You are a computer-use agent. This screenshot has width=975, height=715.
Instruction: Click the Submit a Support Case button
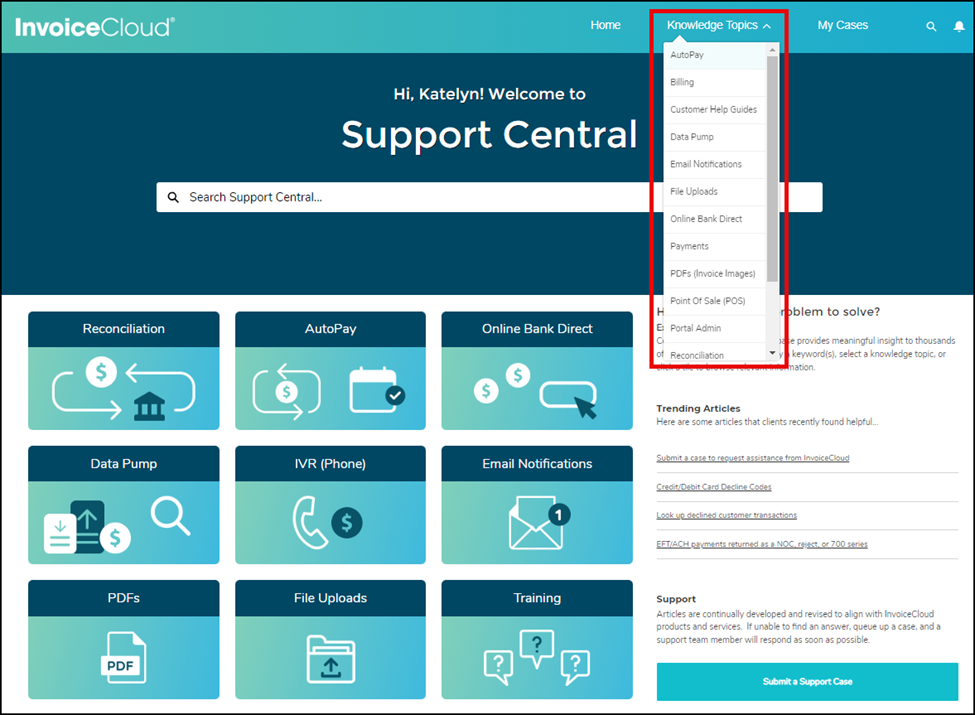[807, 681]
